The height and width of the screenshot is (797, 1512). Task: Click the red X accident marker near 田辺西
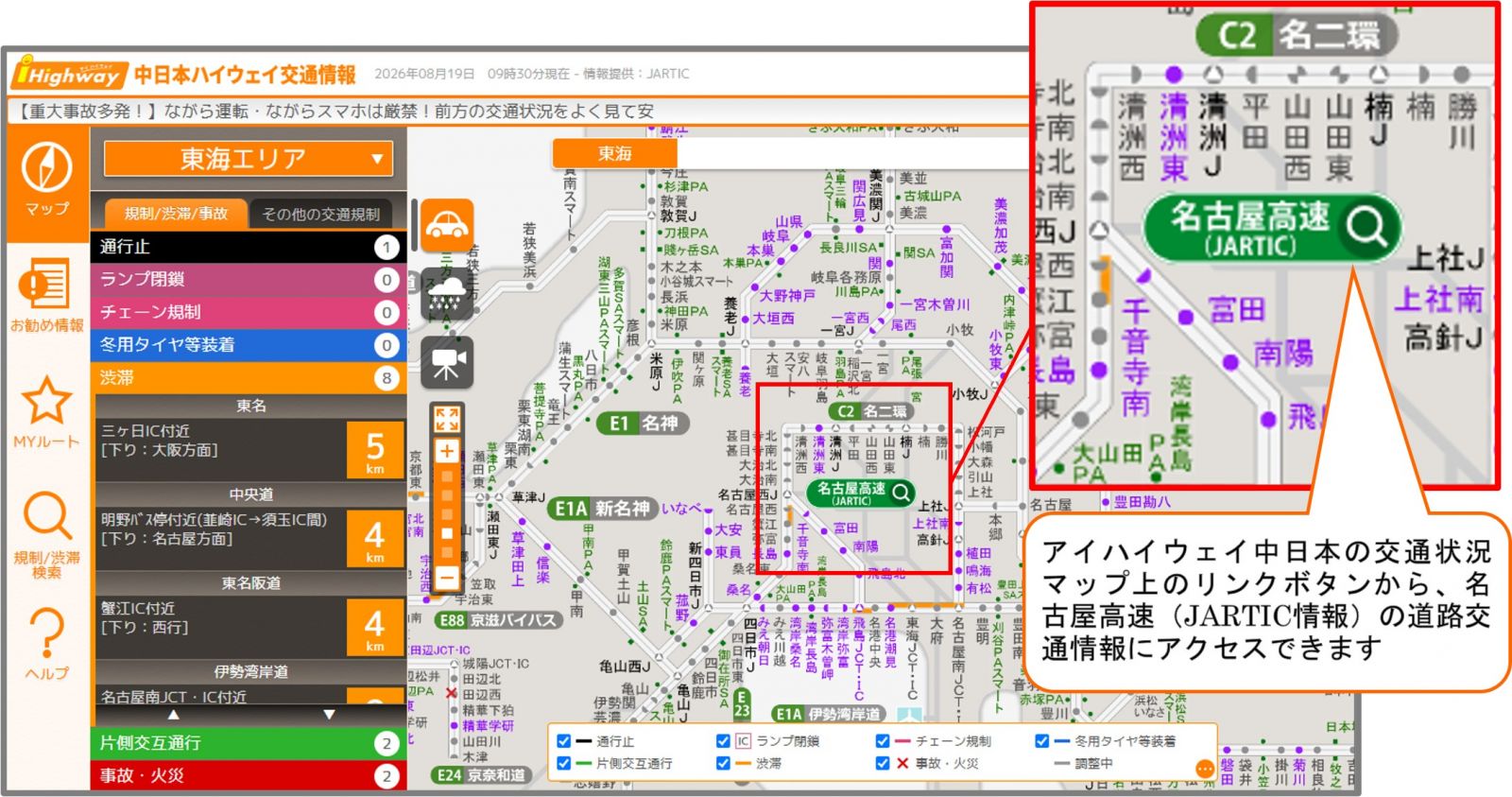click(x=452, y=694)
